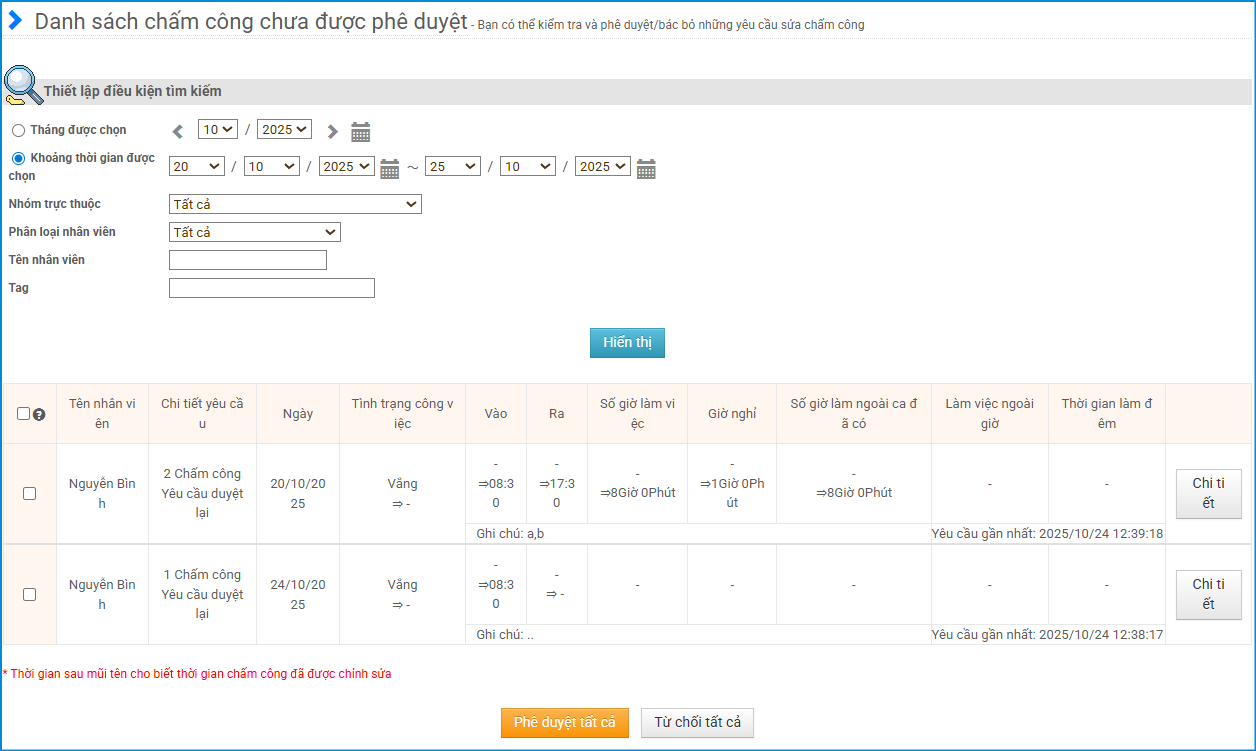This screenshot has height=751, width=1256.
Task: Open 'Chi tiết' for the 20/10/2025 row
Action: pyautogui.click(x=1208, y=493)
